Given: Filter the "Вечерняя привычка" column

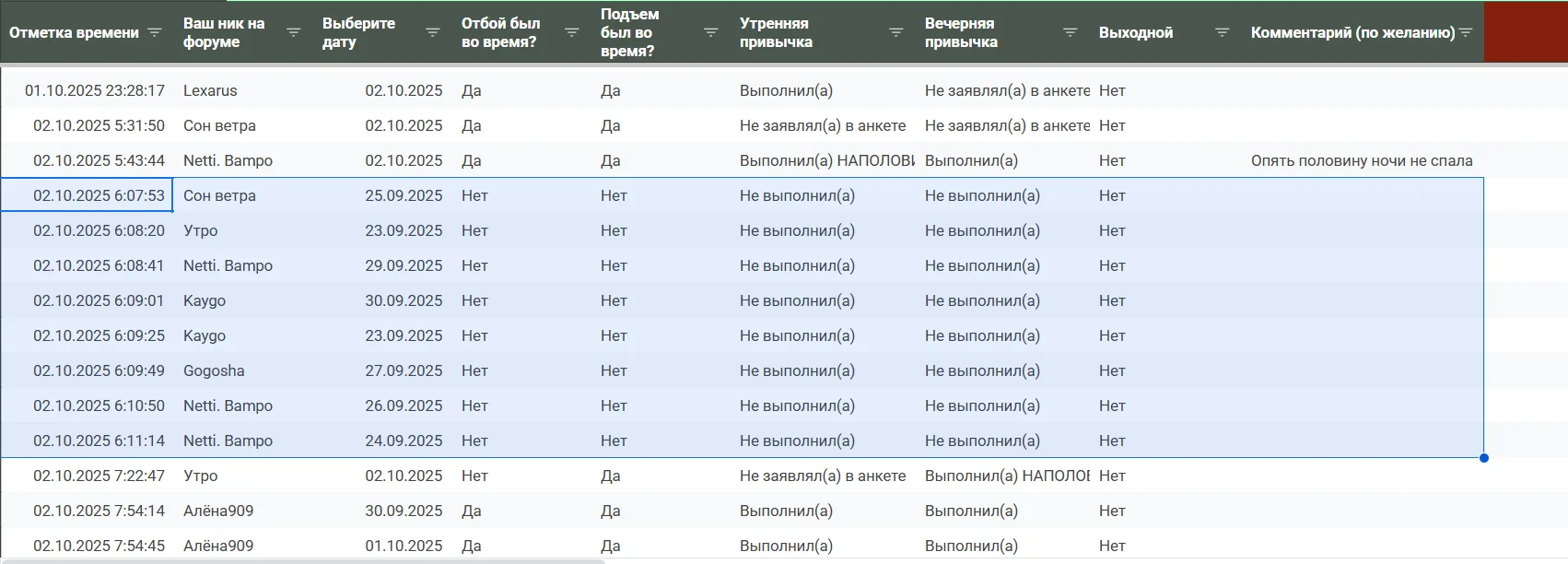Looking at the screenshot, I should [1070, 32].
